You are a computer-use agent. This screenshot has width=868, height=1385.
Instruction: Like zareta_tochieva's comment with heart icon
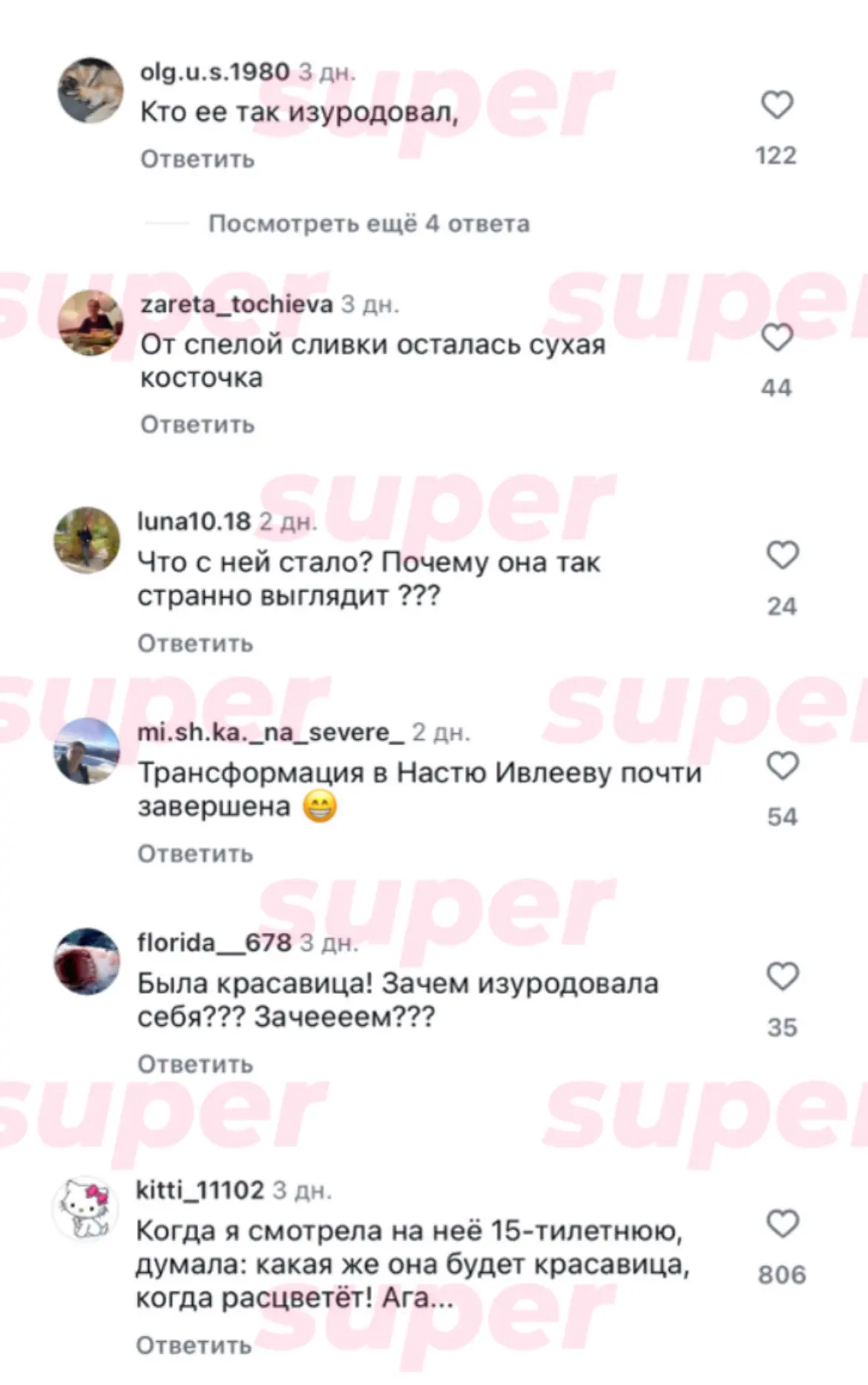pyautogui.click(x=777, y=338)
